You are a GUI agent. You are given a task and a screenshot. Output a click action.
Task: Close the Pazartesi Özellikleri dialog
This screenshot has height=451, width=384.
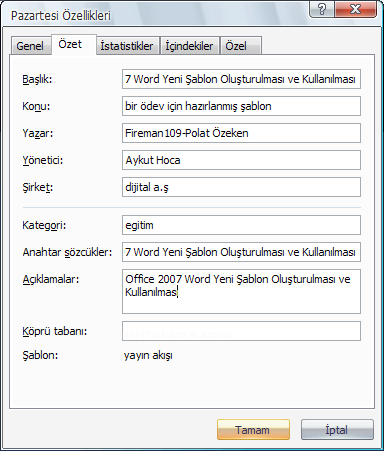(x=356, y=9)
